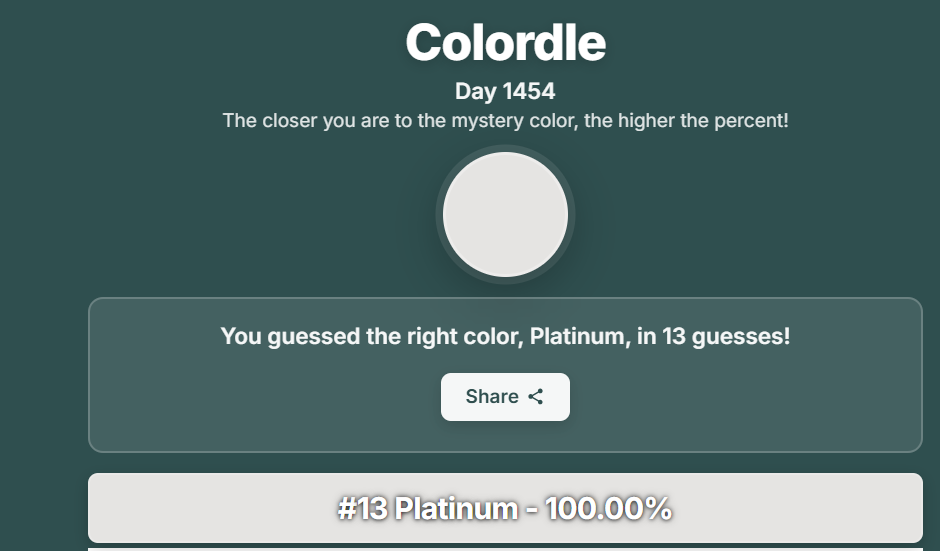Click the thin white strip below the Platinum row
The image size is (940, 551).
505,548
